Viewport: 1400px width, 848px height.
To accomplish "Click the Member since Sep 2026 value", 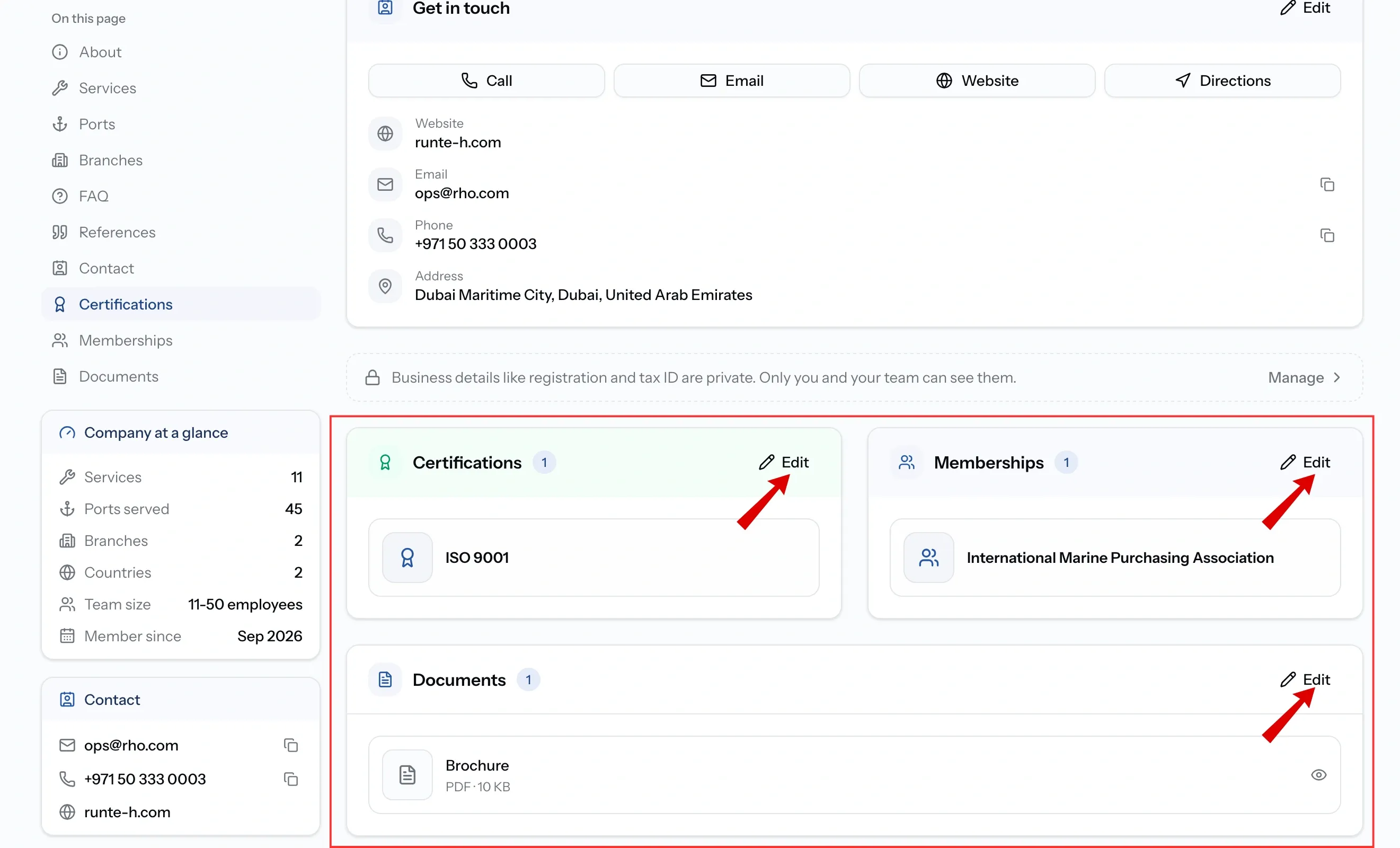I will (x=269, y=636).
